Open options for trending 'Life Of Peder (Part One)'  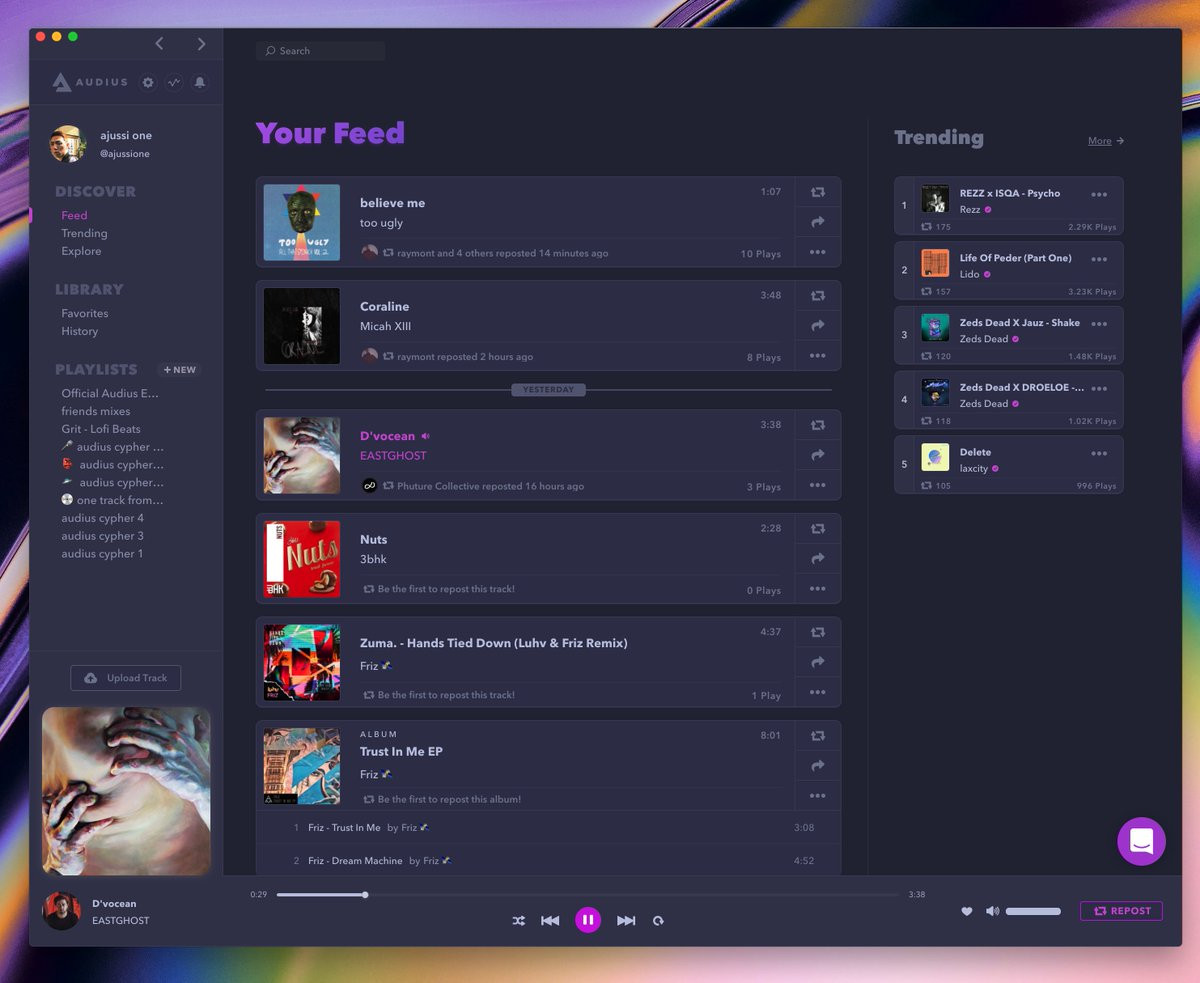tap(1099, 259)
